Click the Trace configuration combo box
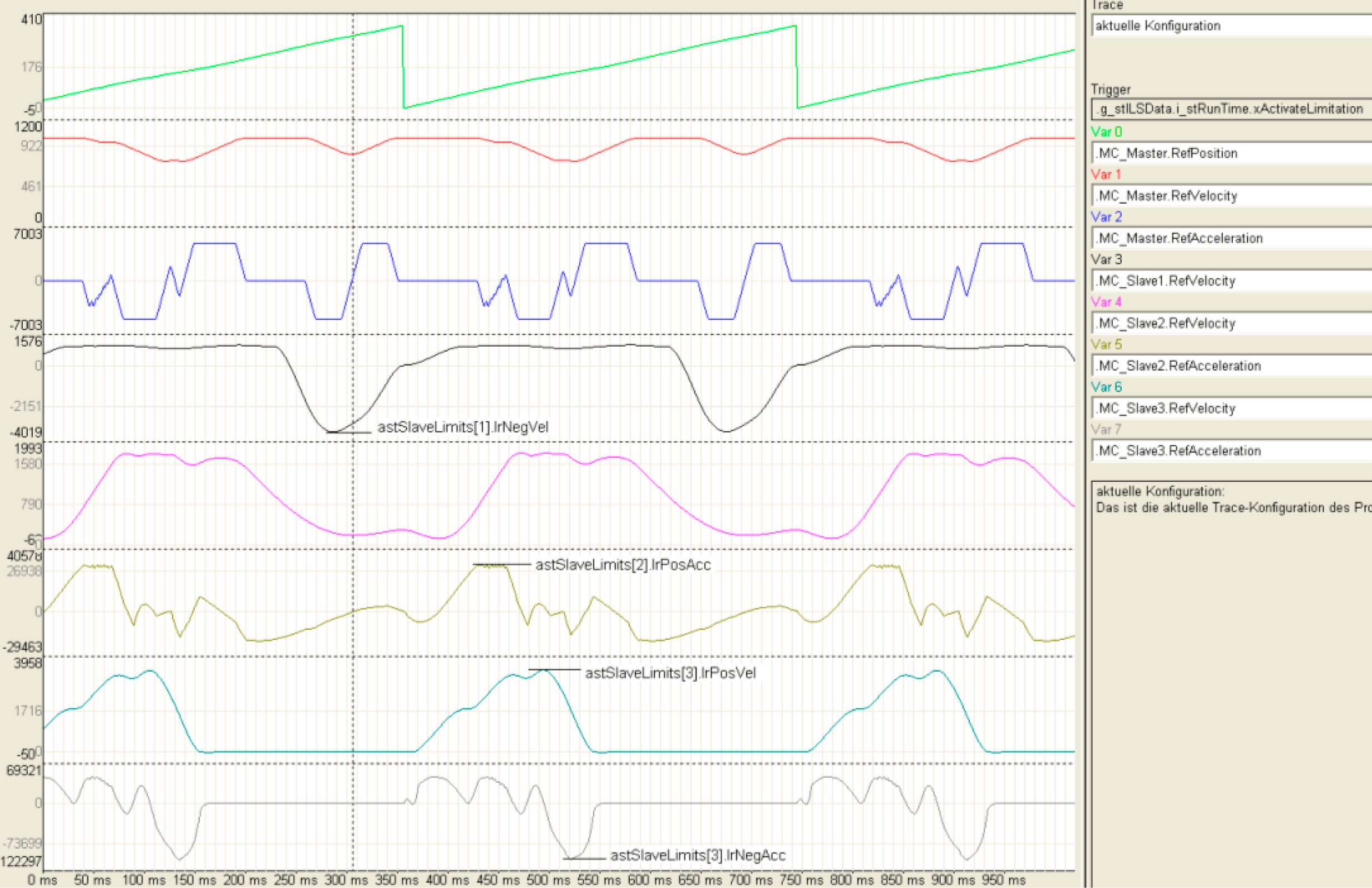This screenshot has height=888, width=1372. [x=1231, y=26]
